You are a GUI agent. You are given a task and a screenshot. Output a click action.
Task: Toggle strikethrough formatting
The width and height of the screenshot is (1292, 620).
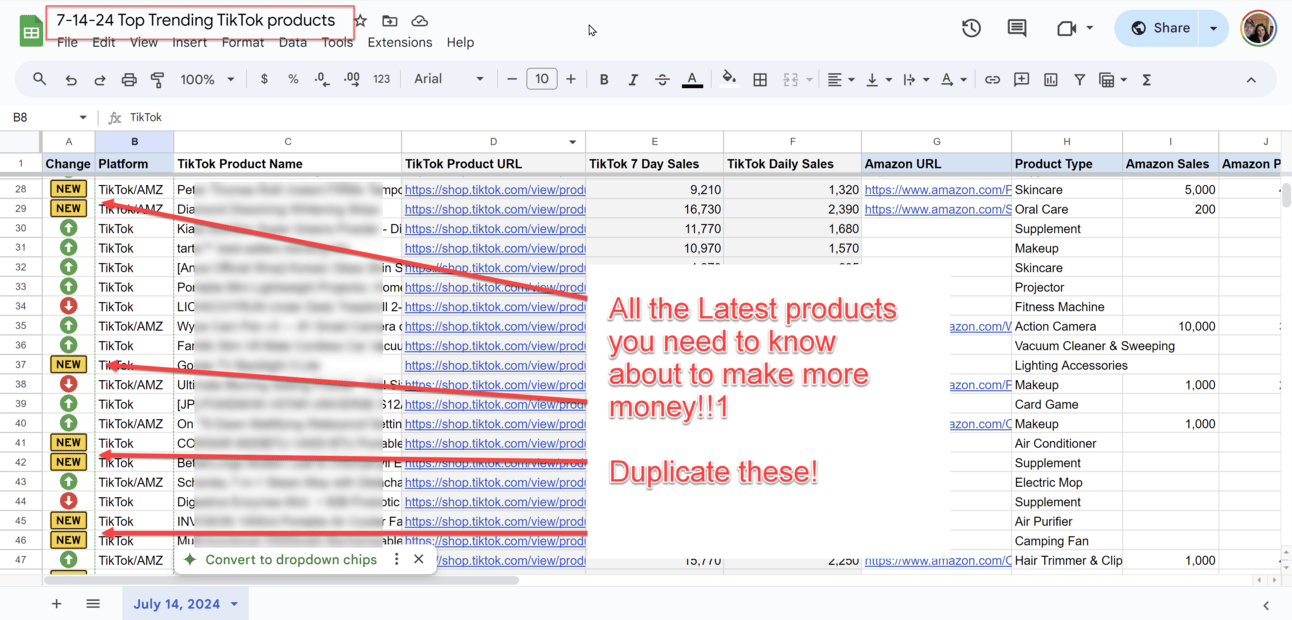pyautogui.click(x=662, y=80)
